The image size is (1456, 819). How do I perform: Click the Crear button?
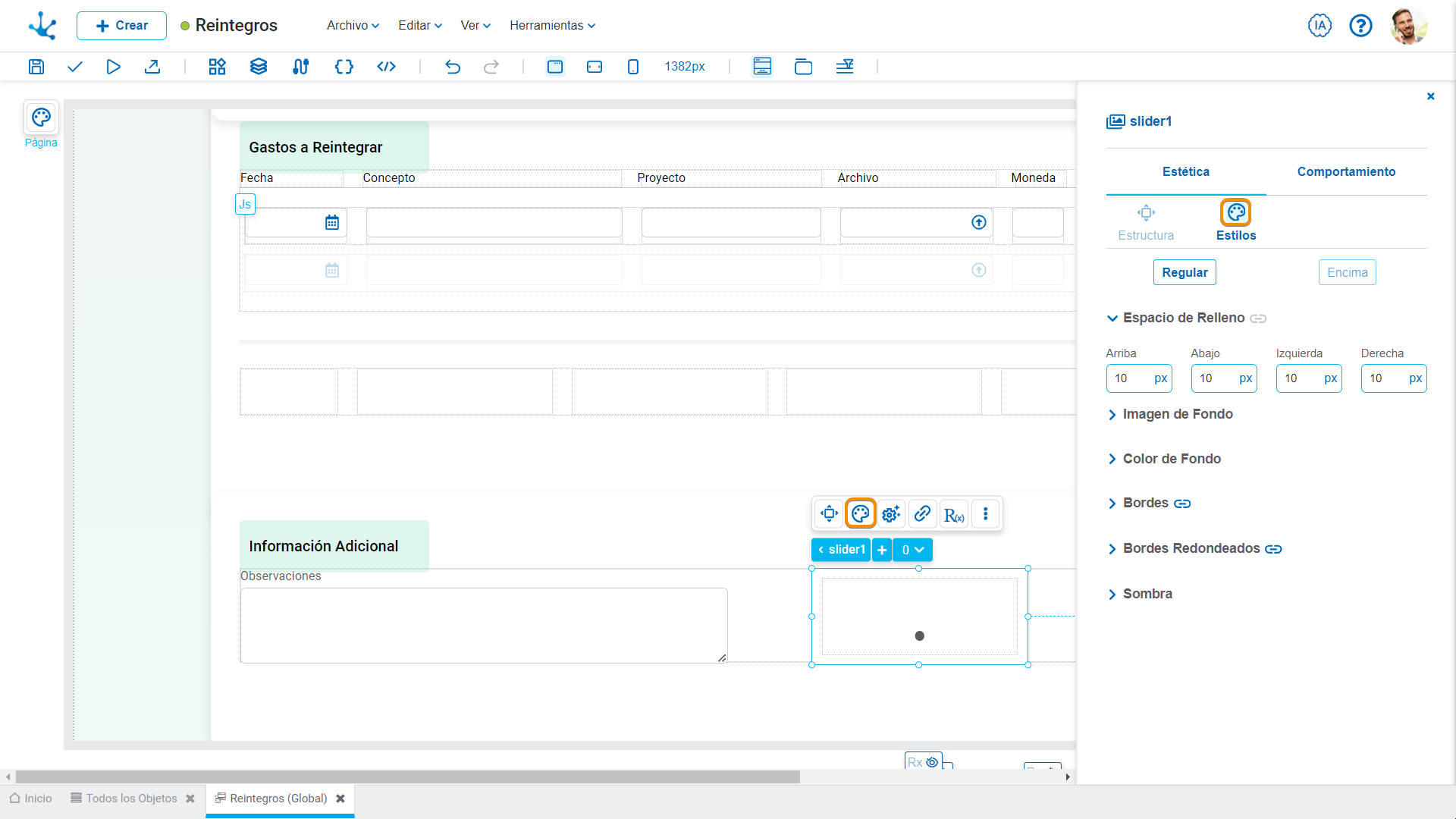[x=121, y=26]
